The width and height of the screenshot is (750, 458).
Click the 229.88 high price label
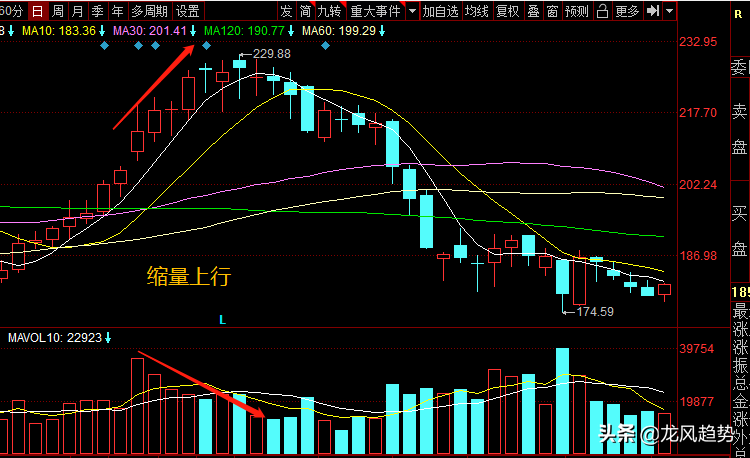(272, 54)
